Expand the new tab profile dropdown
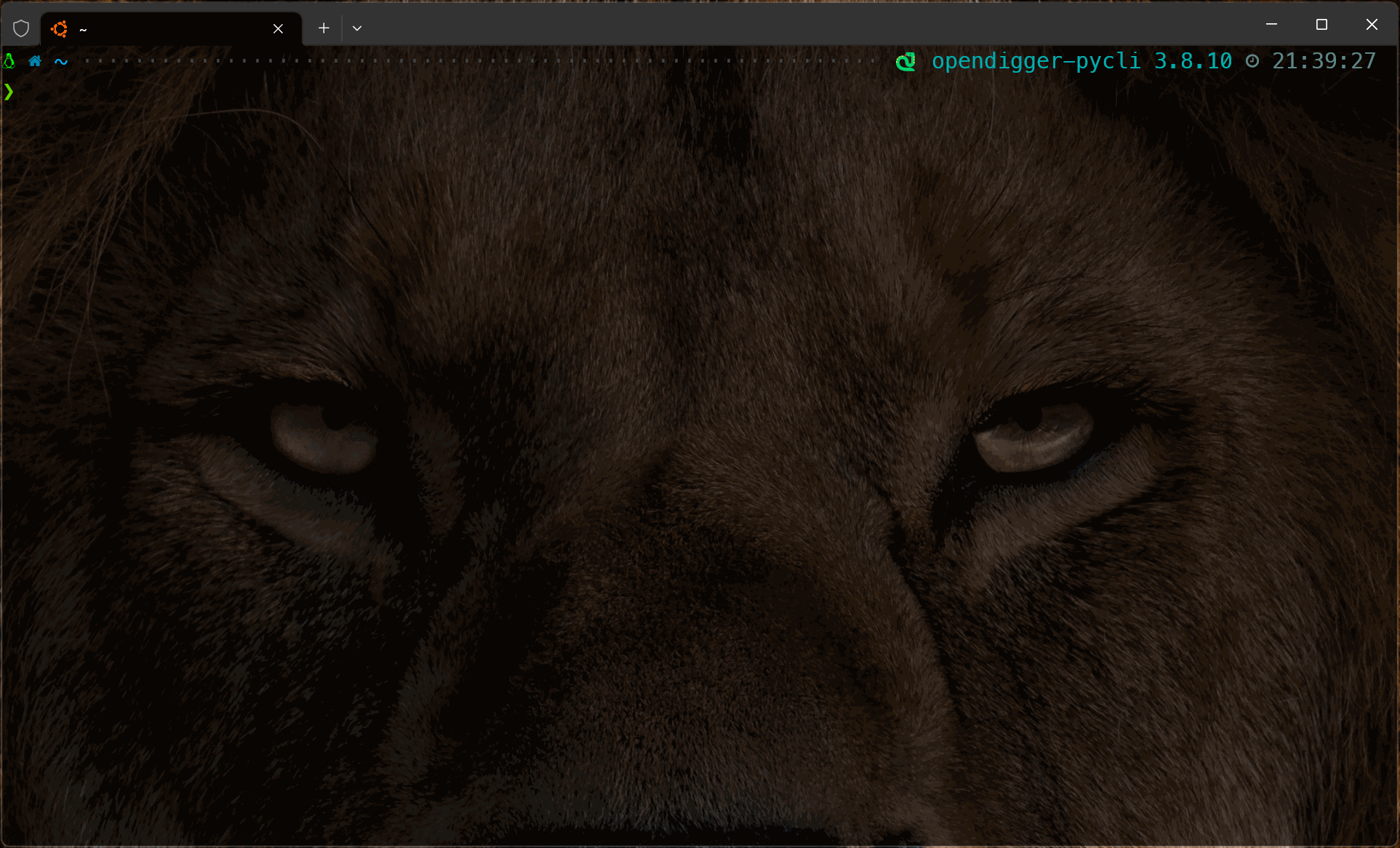 (x=357, y=28)
